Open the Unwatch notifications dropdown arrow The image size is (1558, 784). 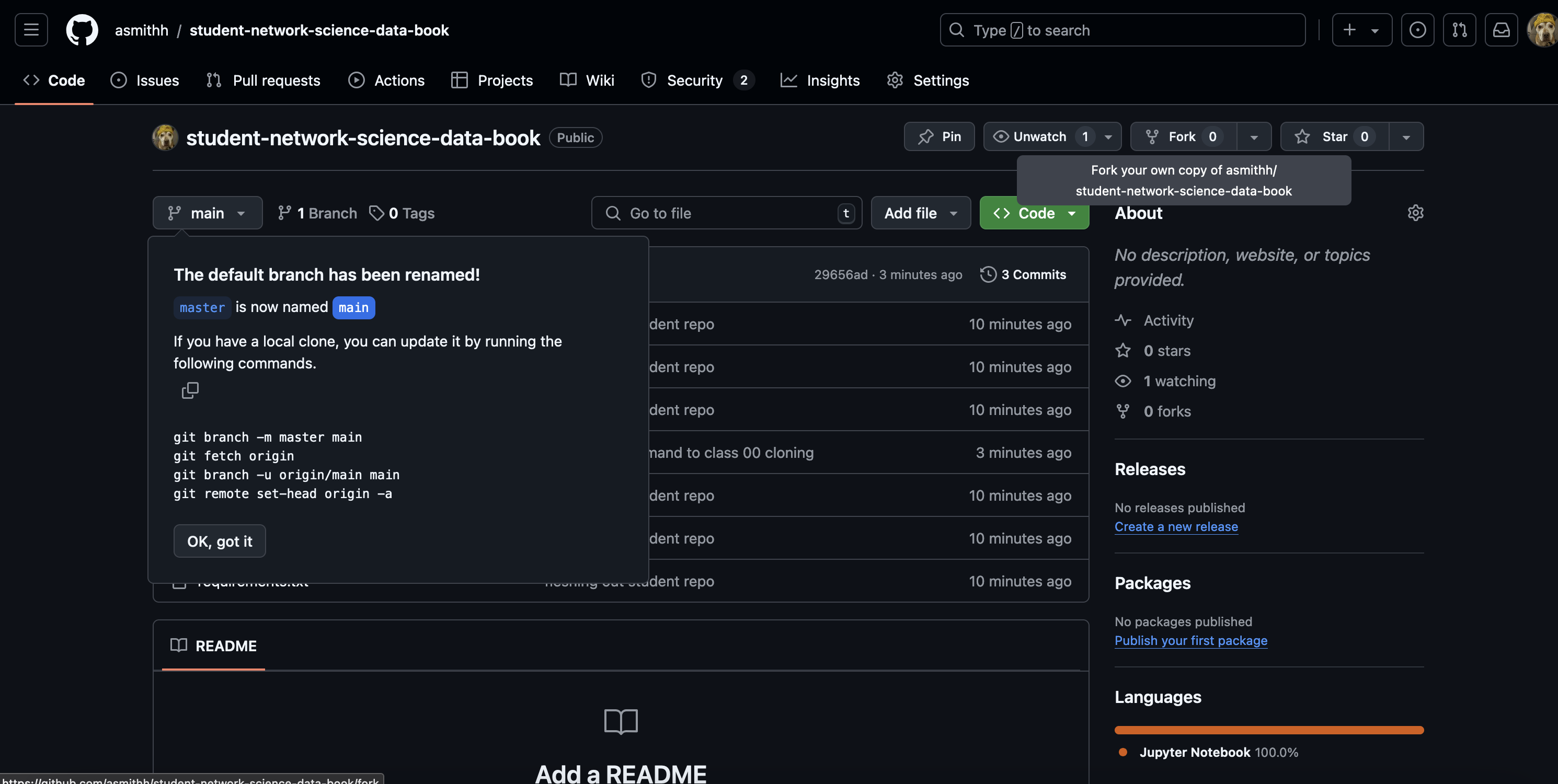click(1108, 136)
